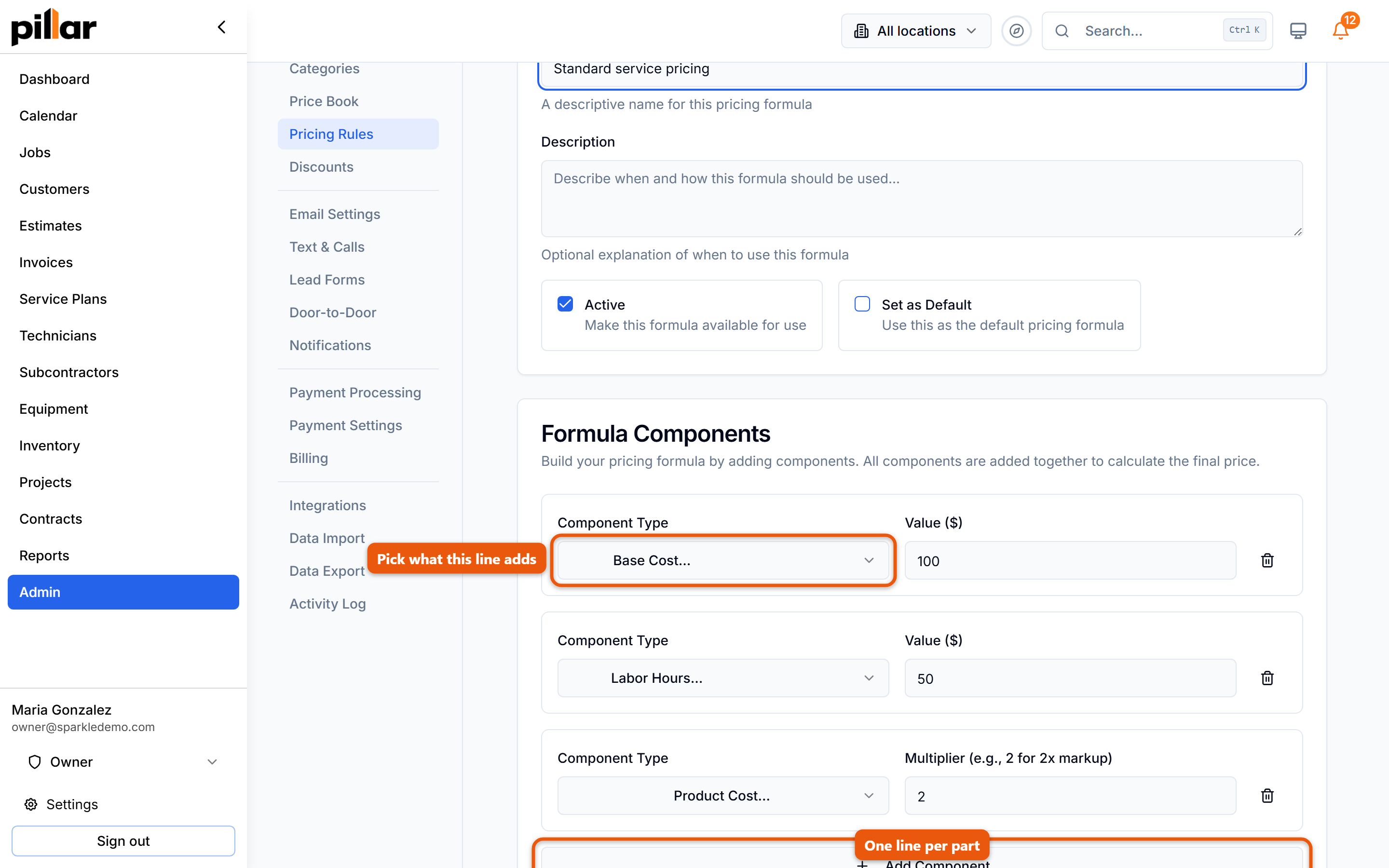1389x868 pixels.
Task: Click the pillar logo
Action: tap(54, 27)
